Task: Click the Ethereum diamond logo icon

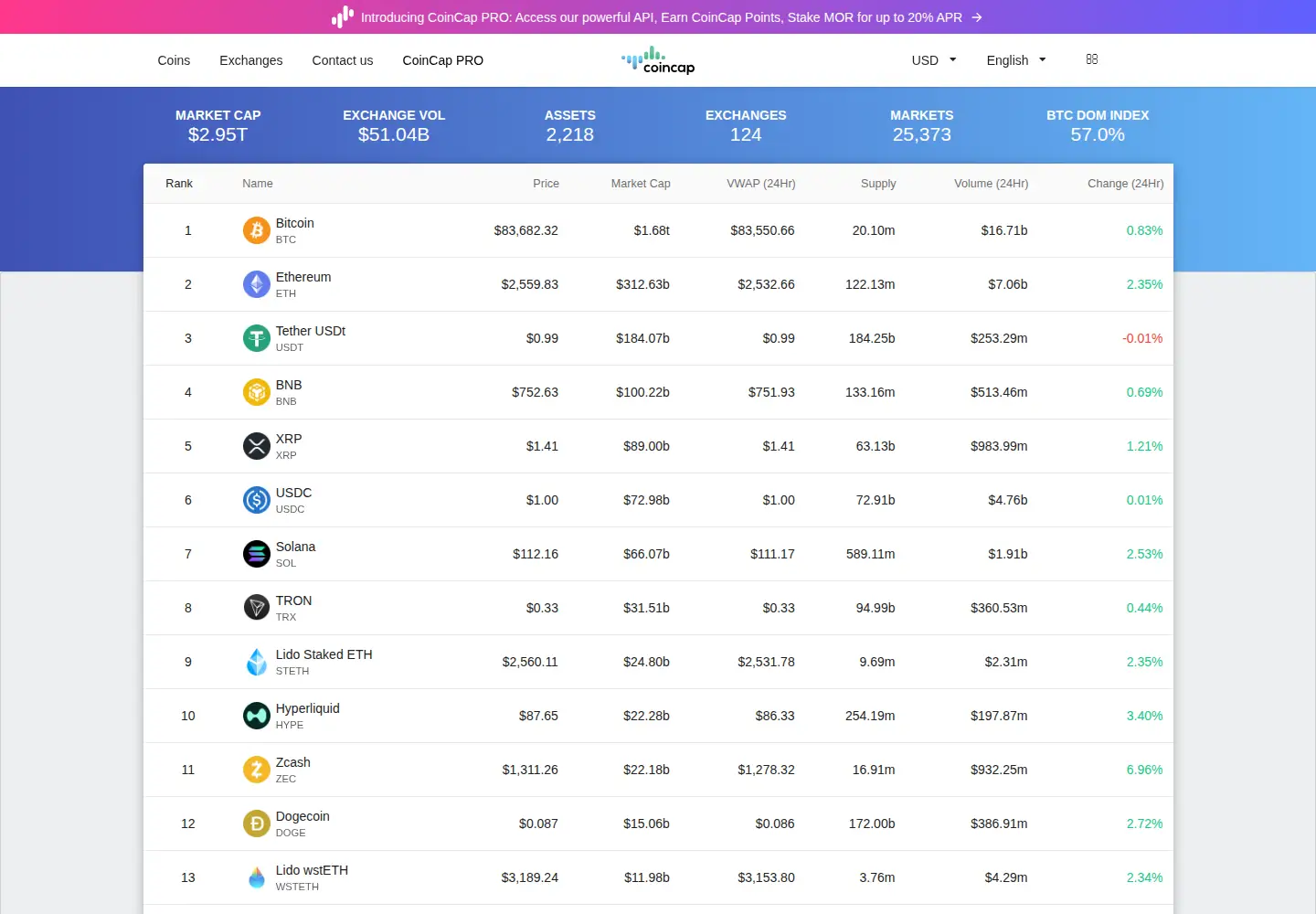Action: tap(257, 284)
